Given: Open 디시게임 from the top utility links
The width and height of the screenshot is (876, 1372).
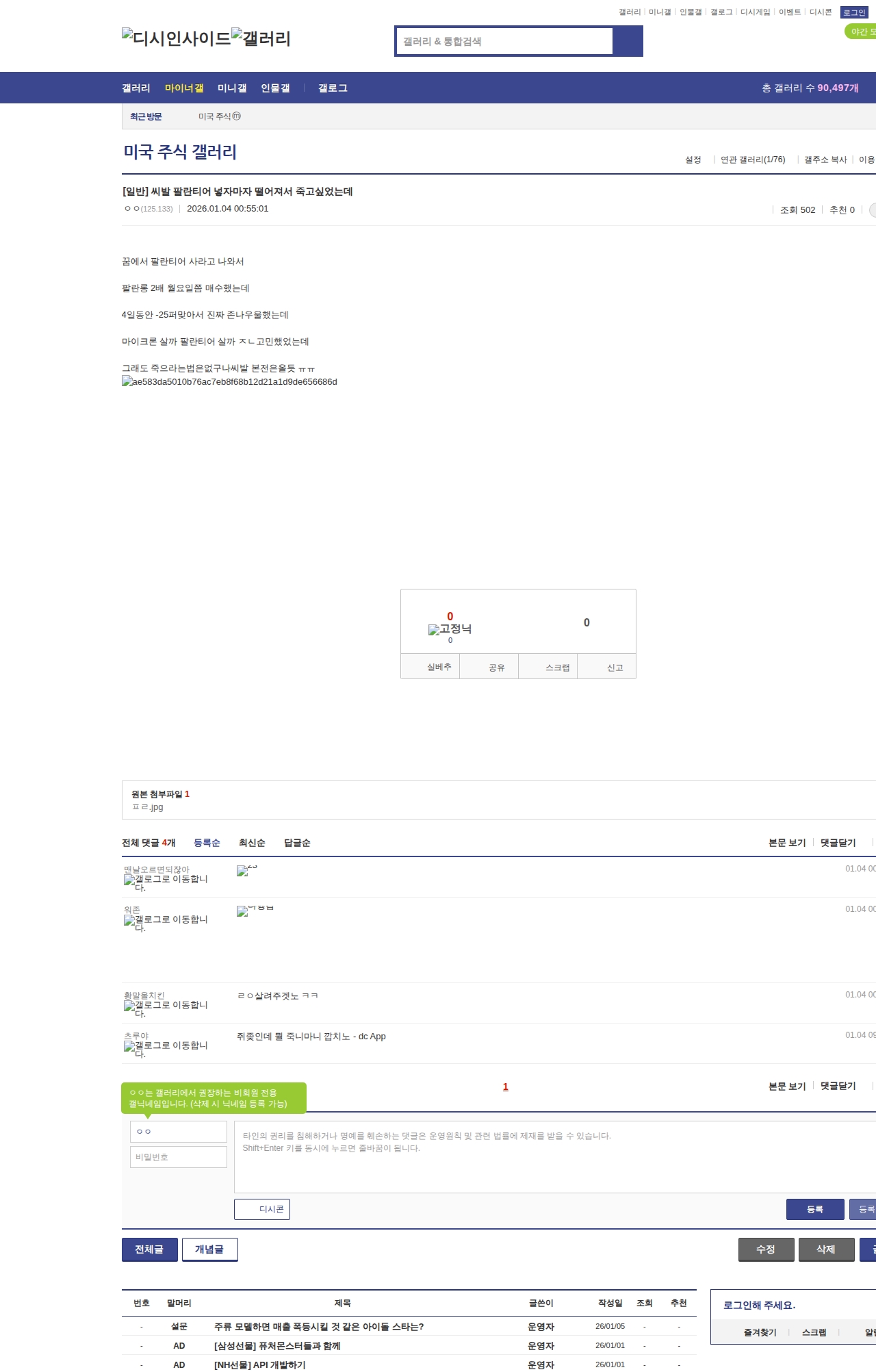Looking at the screenshot, I should [755, 12].
